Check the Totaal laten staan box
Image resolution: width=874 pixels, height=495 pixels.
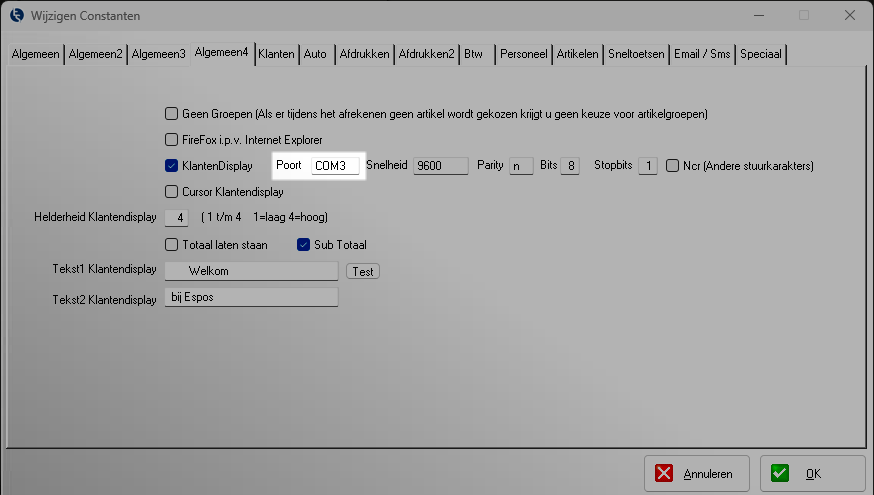click(171, 245)
